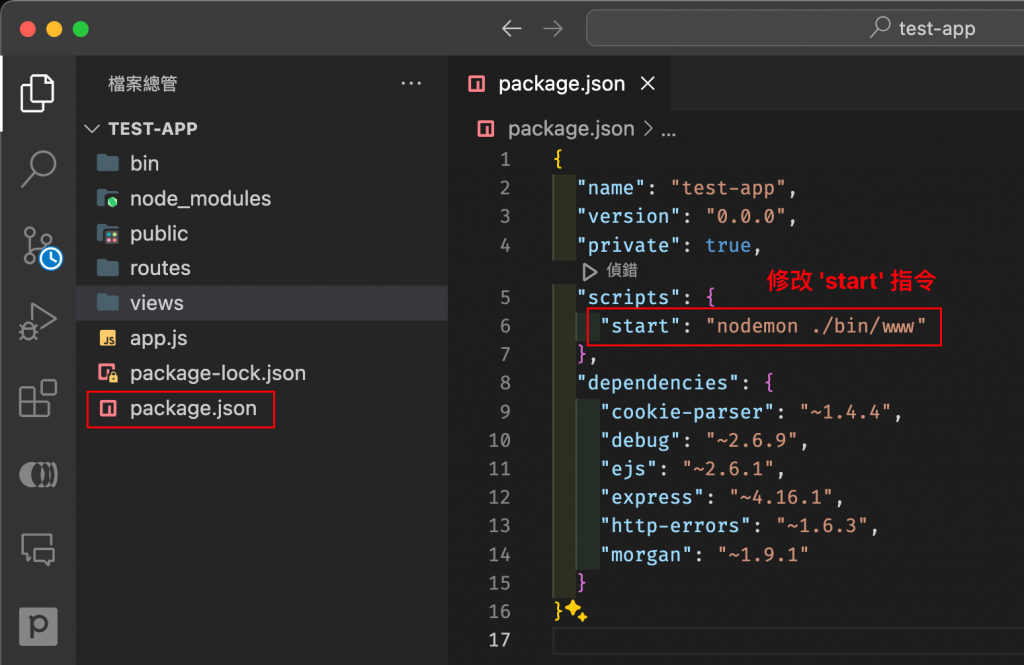
Task: Close the package.json tab
Action: coord(648,84)
